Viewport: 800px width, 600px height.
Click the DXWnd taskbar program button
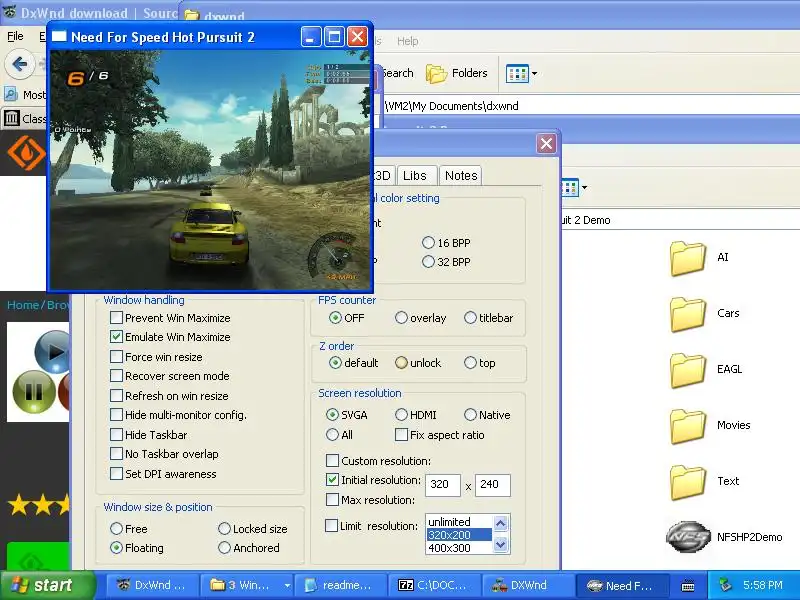pos(528,585)
